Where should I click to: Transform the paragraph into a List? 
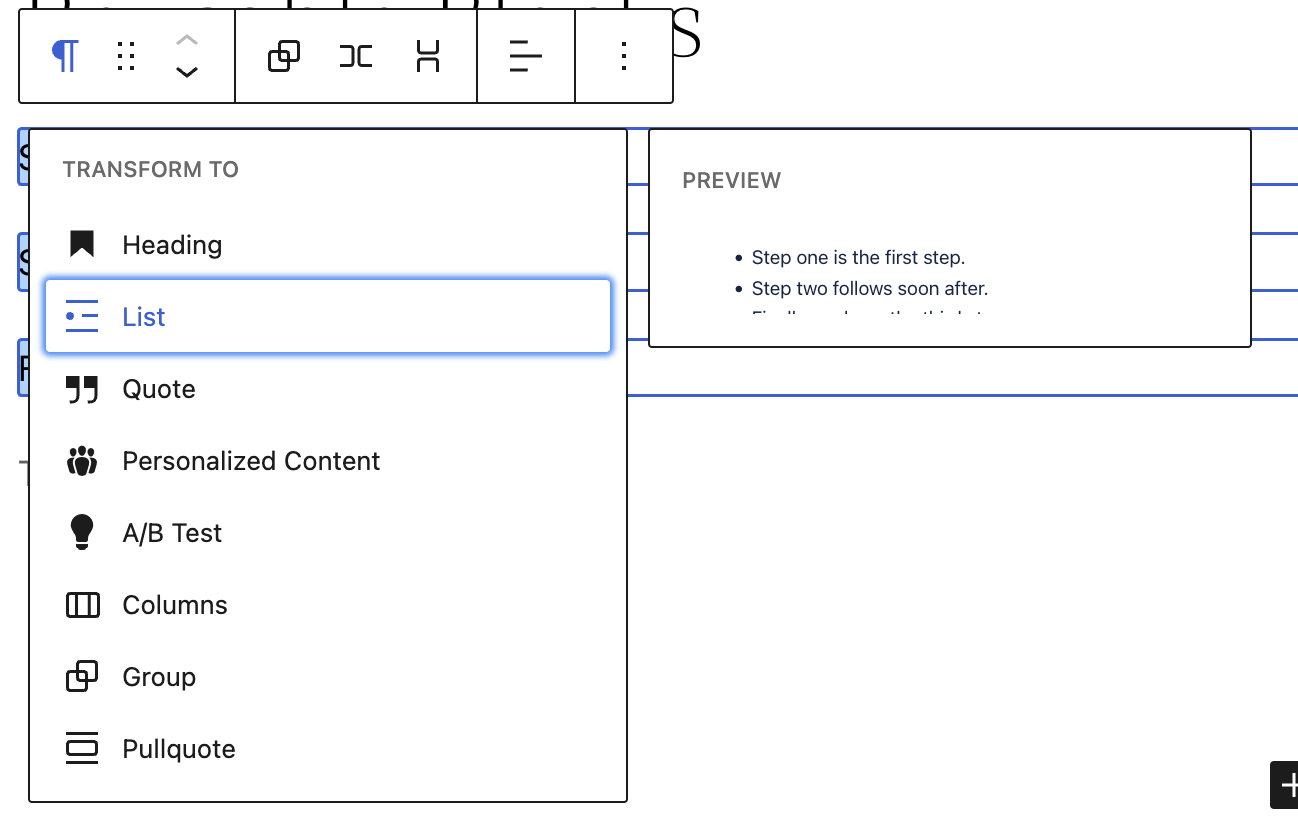point(144,316)
